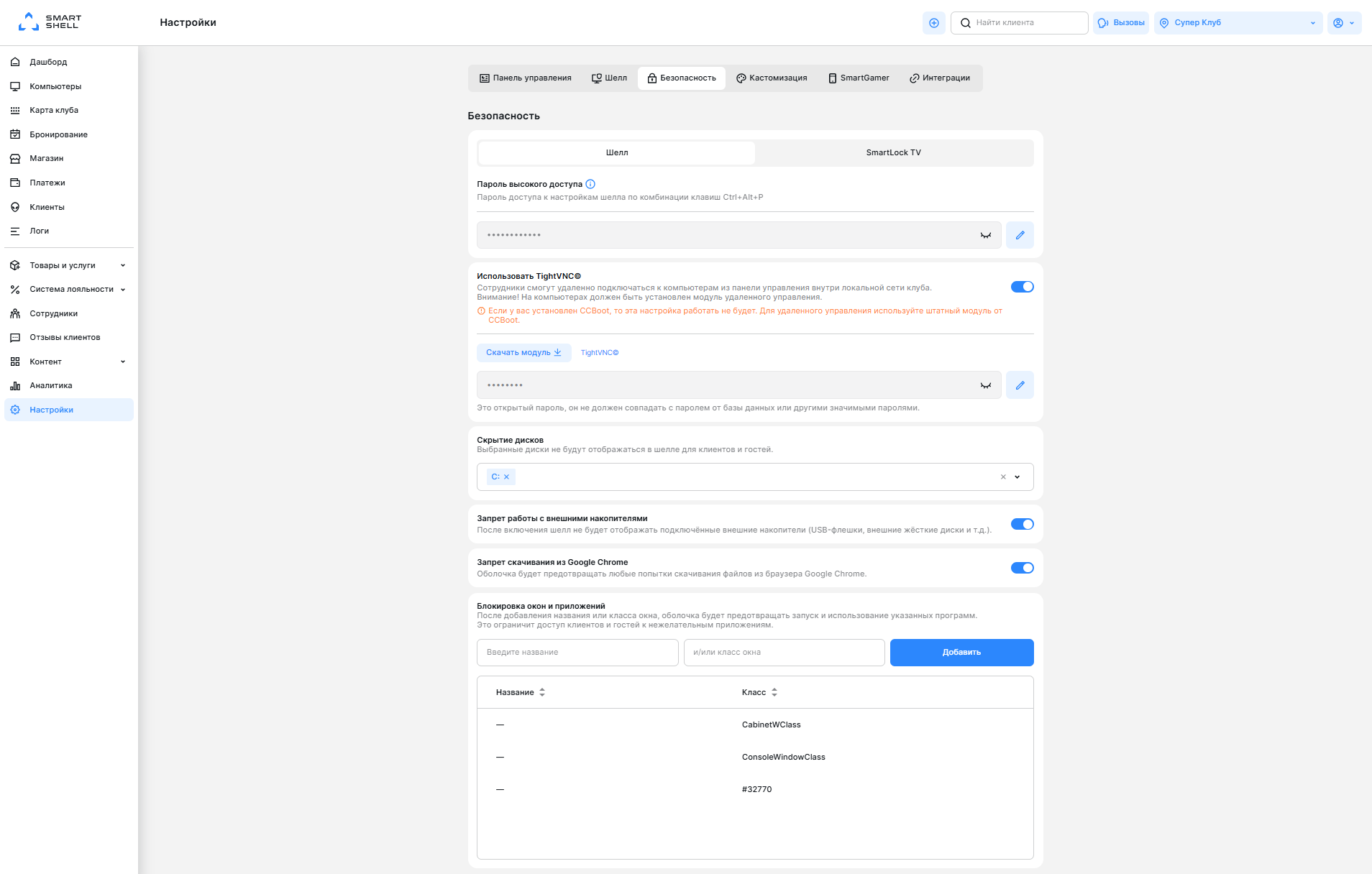The width and height of the screenshot is (1372, 874).
Task: Edit the TightVNC password with pencil icon
Action: pyautogui.click(x=1020, y=385)
